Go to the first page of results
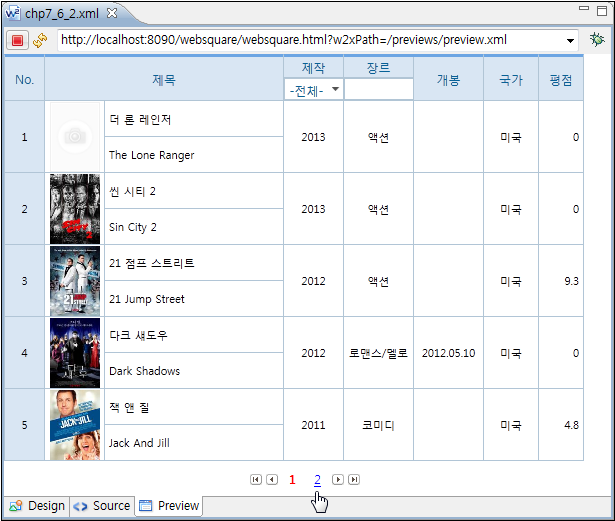 coord(256,480)
